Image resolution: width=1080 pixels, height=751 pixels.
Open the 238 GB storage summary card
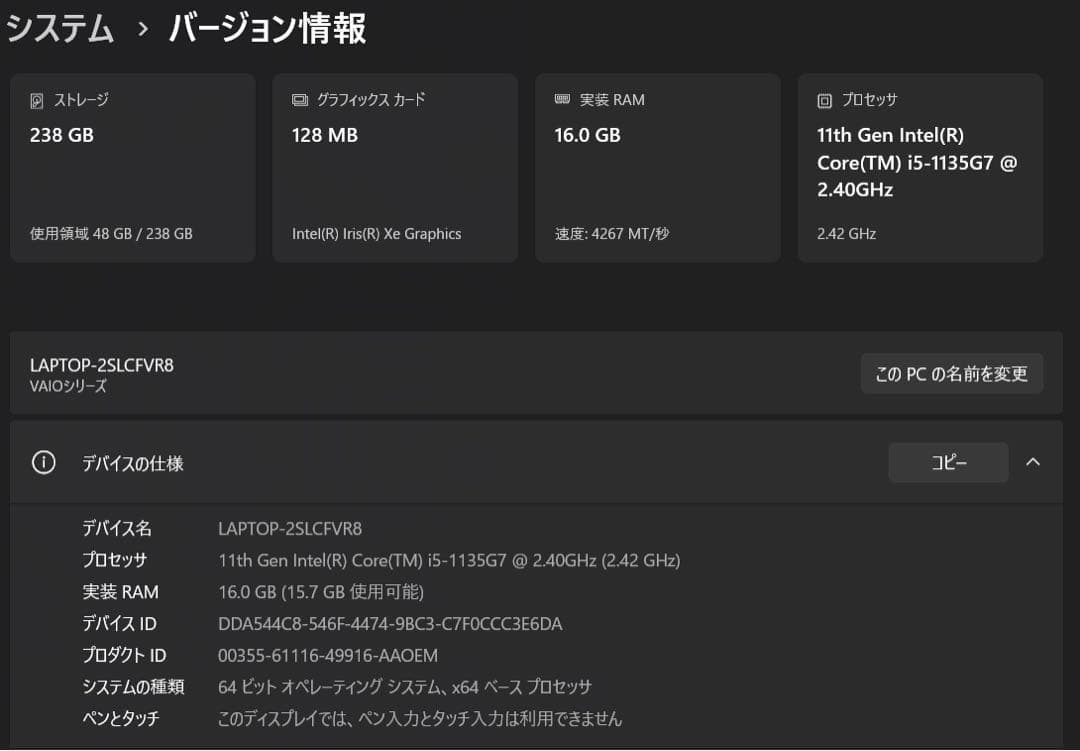coord(132,167)
